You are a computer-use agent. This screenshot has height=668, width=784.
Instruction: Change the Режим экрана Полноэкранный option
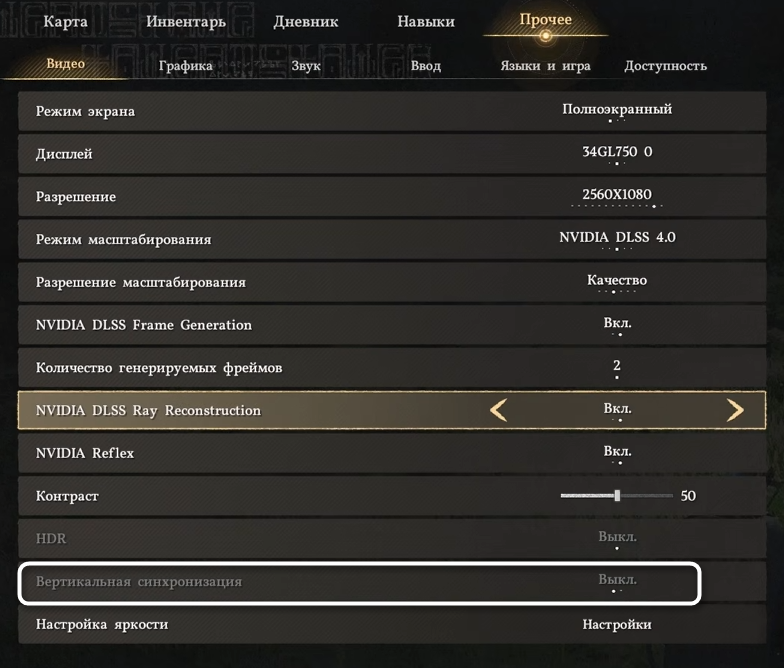617,110
